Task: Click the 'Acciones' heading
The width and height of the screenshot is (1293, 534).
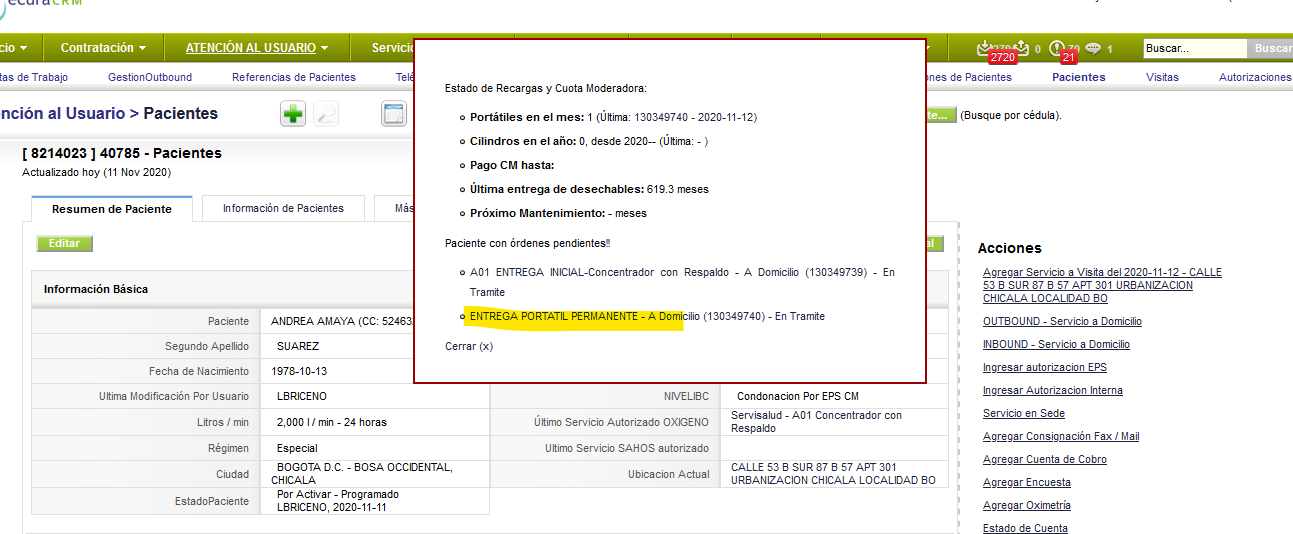Action: pos(1009,248)
